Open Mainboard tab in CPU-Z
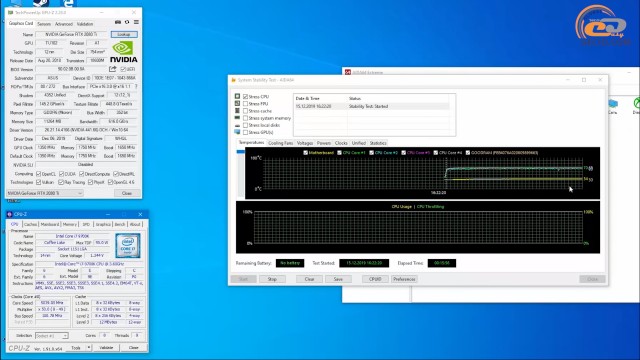640x360 pixels. coord(50,224)
